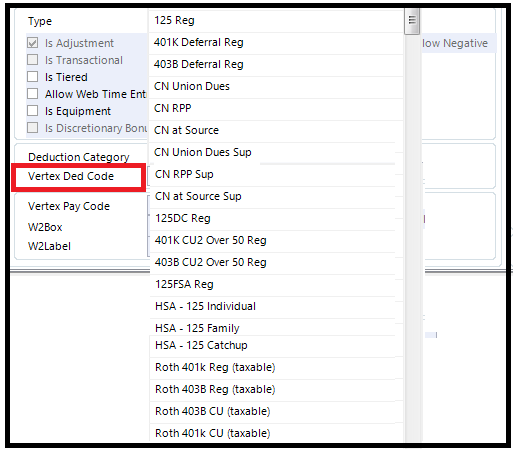515x450 pixels.
Task: Enable Allow Web Time Entry checkbox
Action: (x=32, y=94)
